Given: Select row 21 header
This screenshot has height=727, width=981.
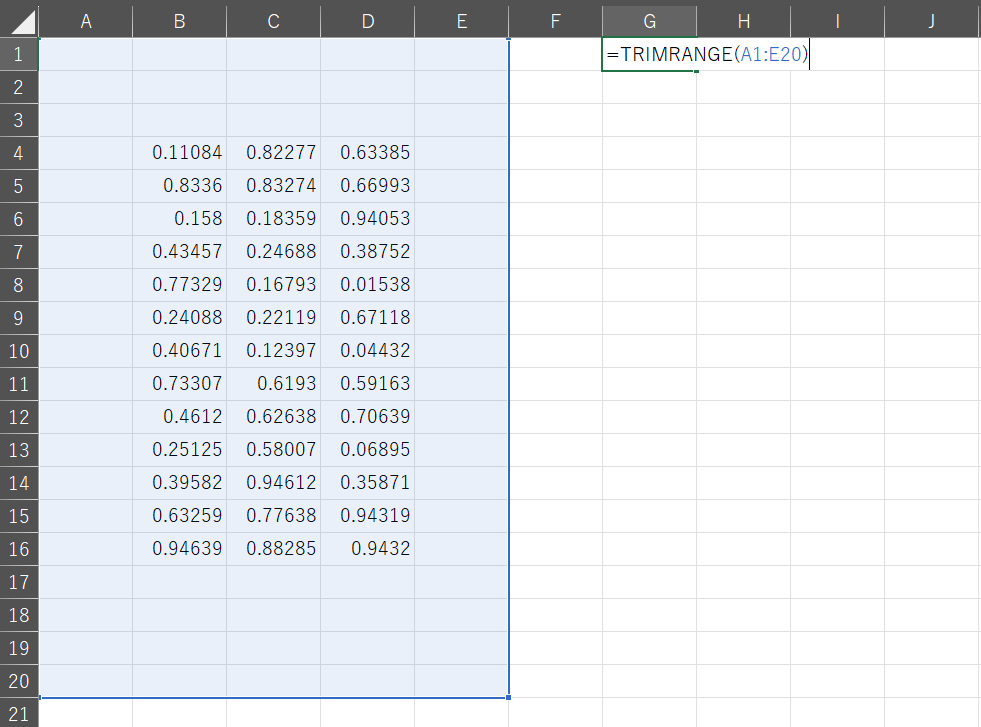Looking at the screenshot, I should click(x=19, y=712).
